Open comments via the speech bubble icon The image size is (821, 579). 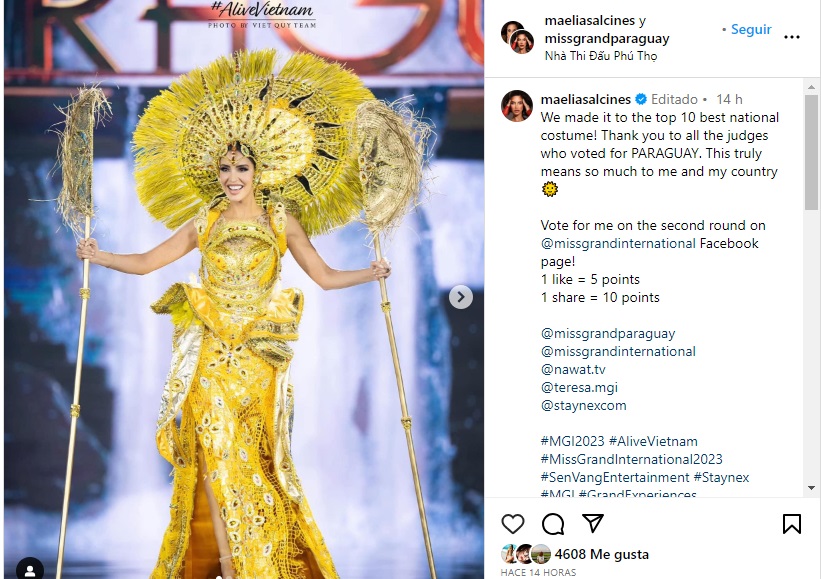553,524
